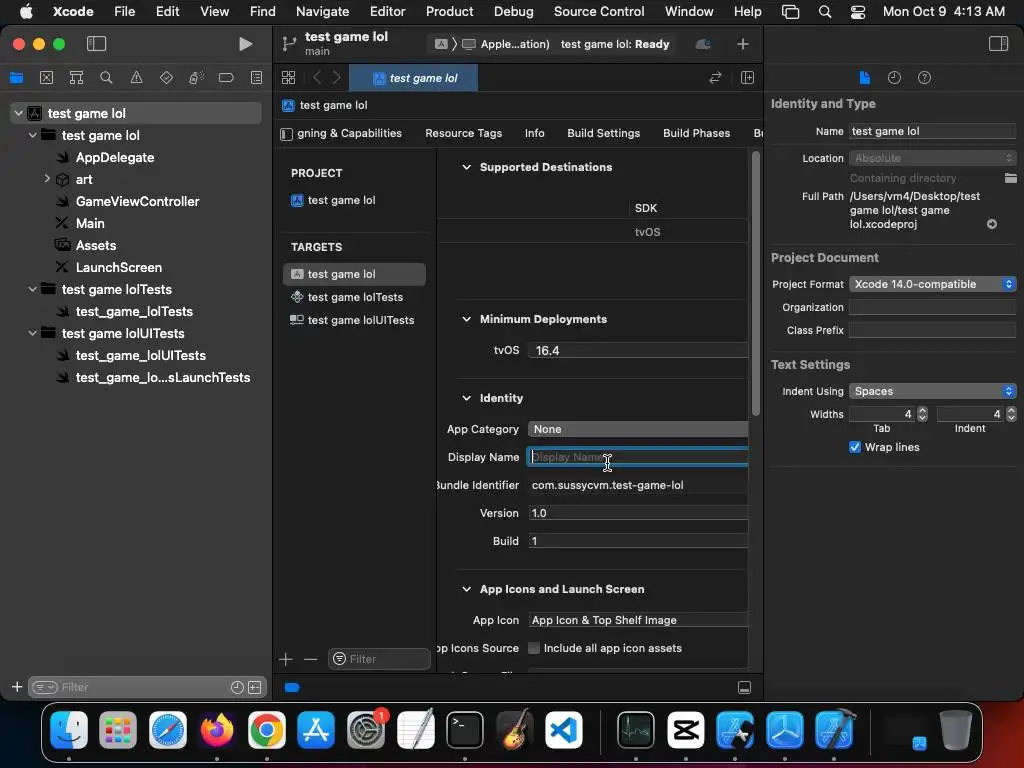Remove selected target with minus
This screenshot has width=1024, height=768.
point(310,659)
